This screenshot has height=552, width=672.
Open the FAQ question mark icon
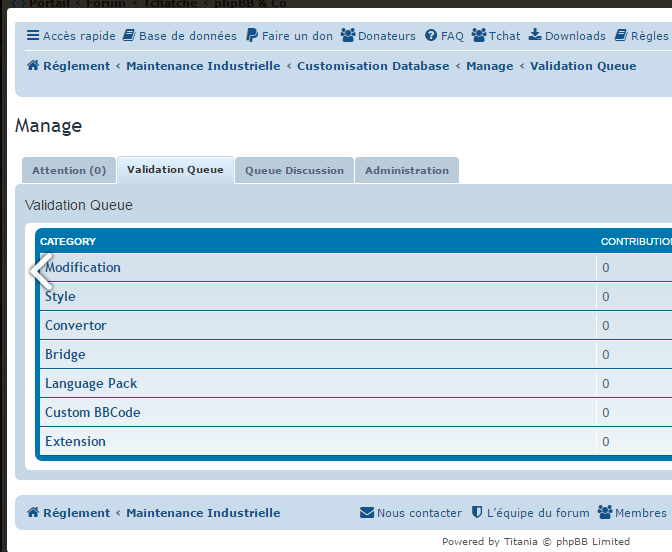pyautogui.click(x=431, y=36)
